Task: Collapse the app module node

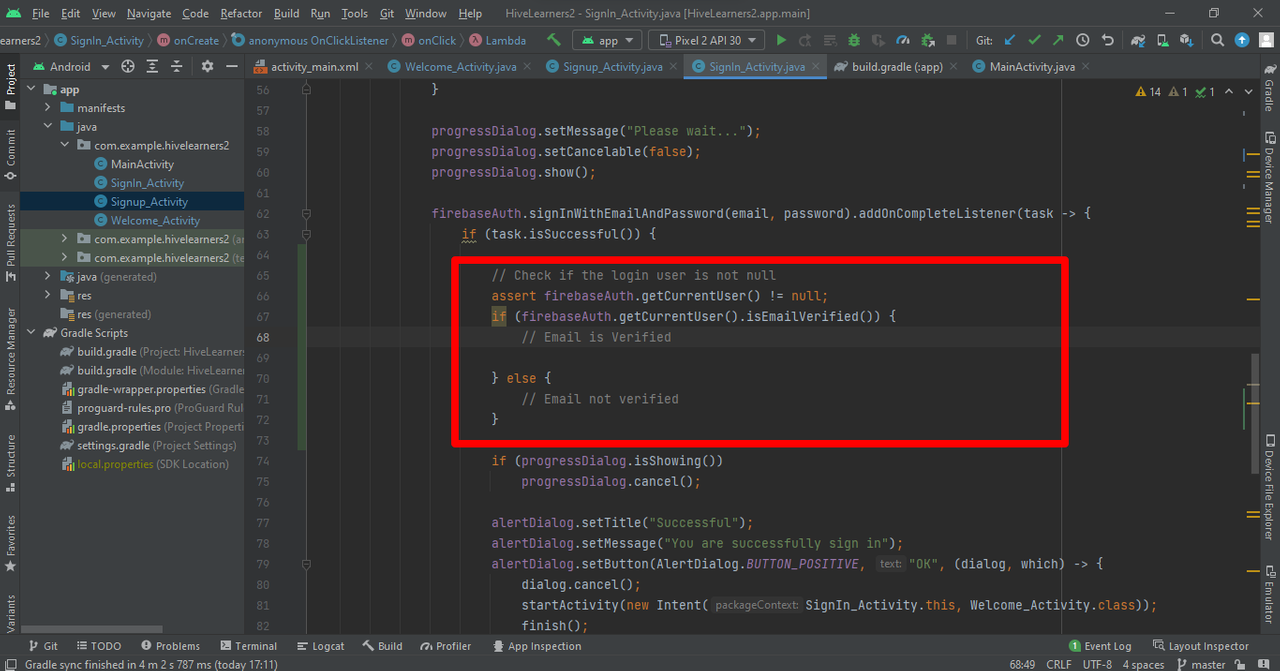Action: pos(31,89)
